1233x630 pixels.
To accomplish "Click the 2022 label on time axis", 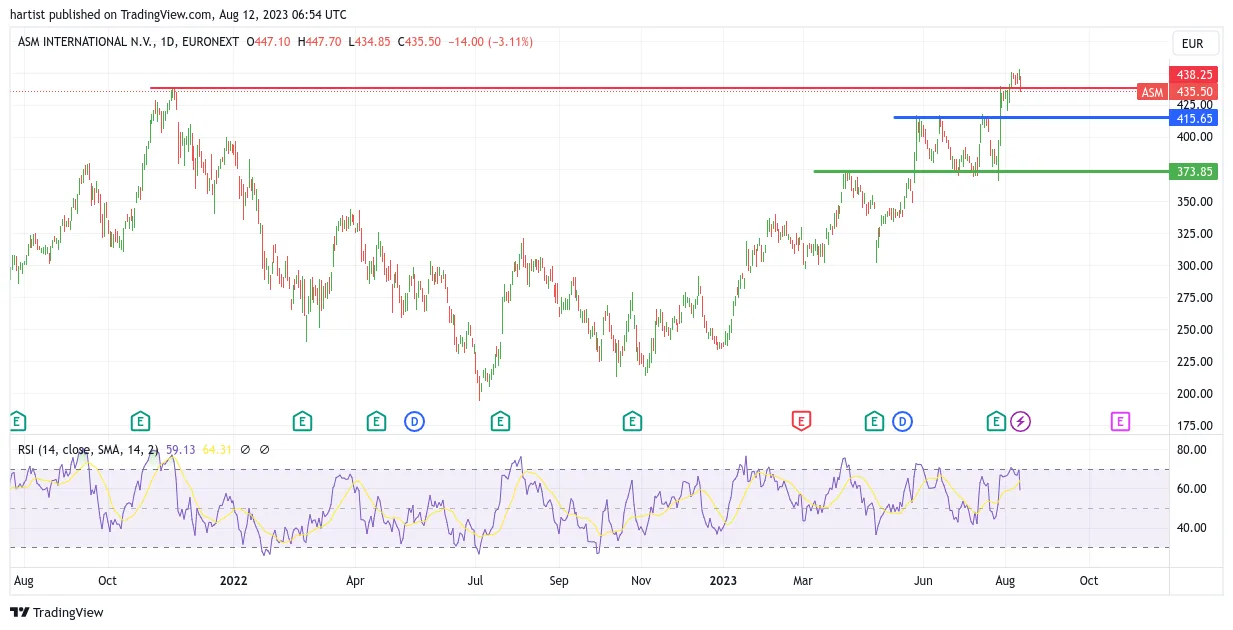I will [233, 580].
